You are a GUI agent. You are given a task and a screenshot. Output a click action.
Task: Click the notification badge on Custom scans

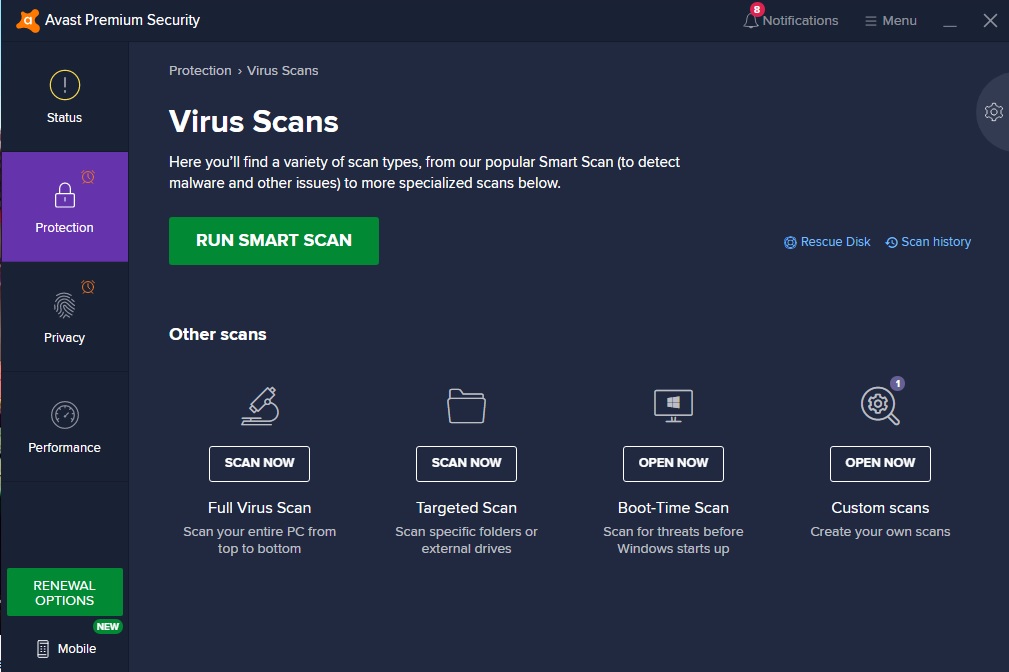click(x=897, y=382)
